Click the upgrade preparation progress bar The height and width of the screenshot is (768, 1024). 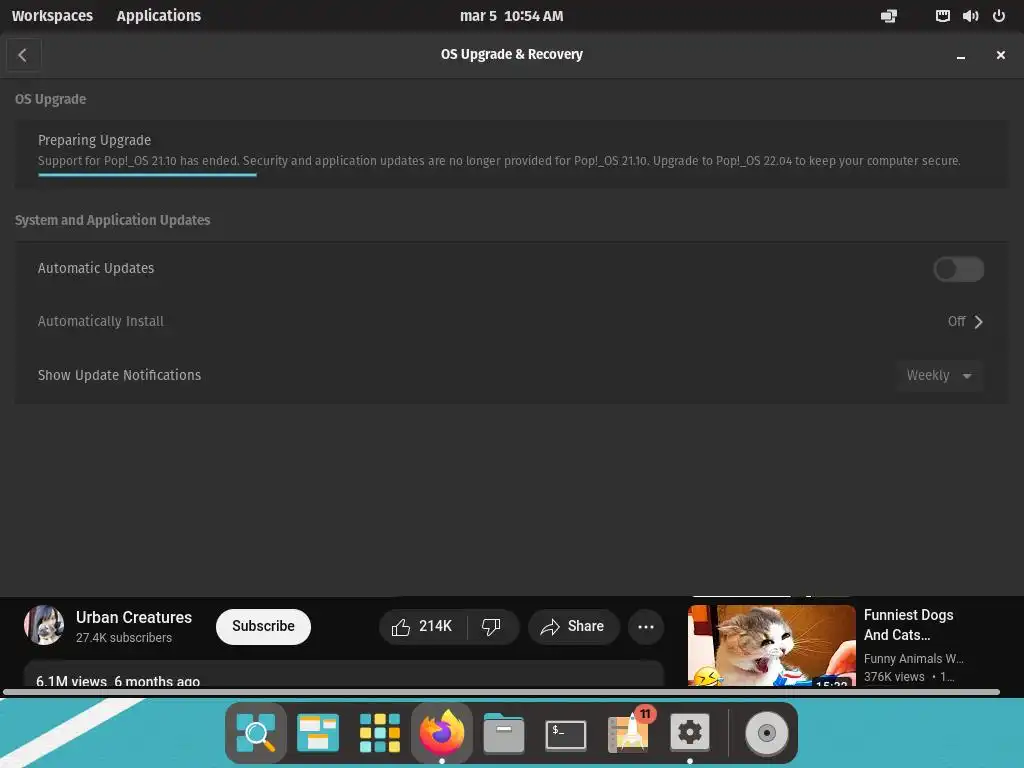tap(147, 175)
